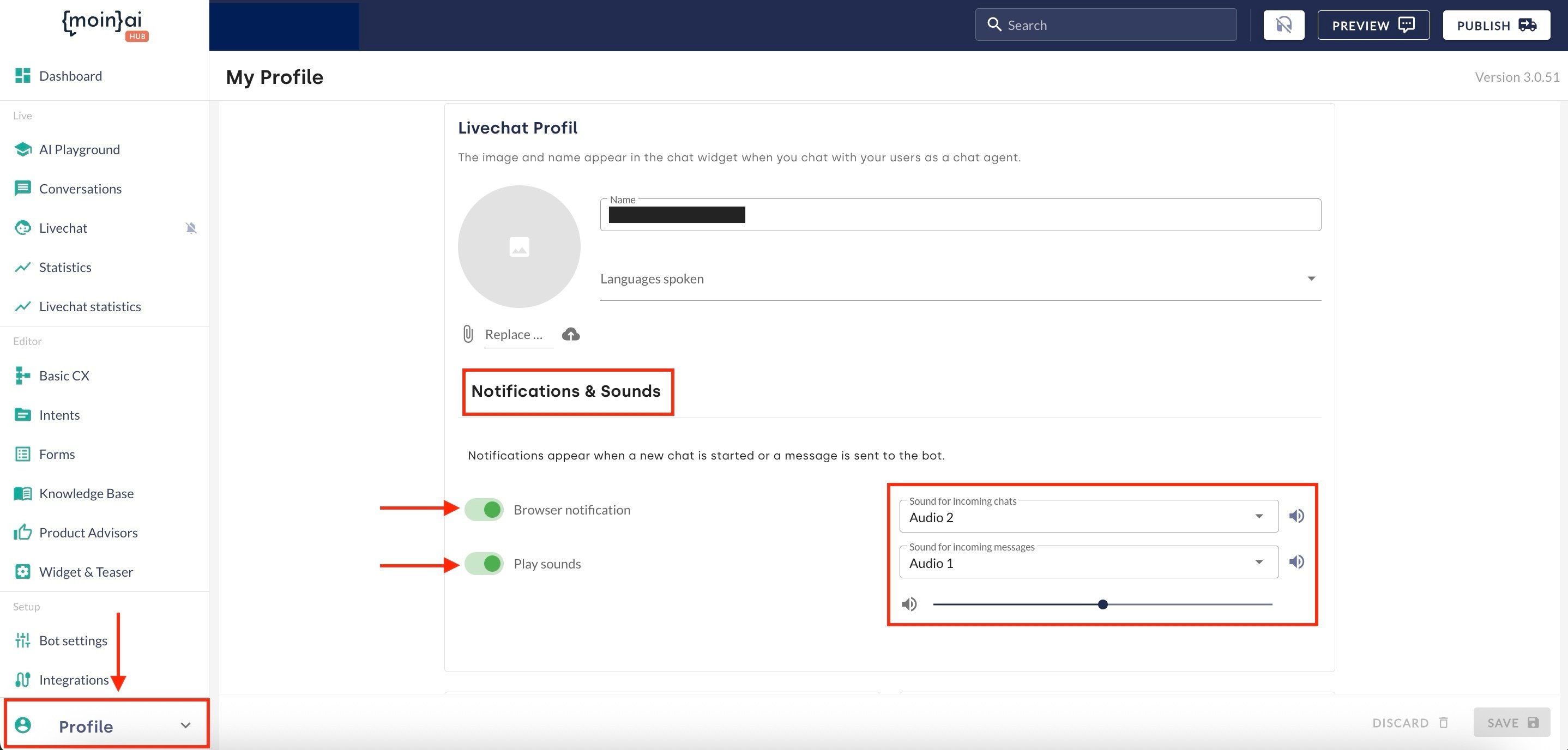Go to AI Playground

click(79, 150)
